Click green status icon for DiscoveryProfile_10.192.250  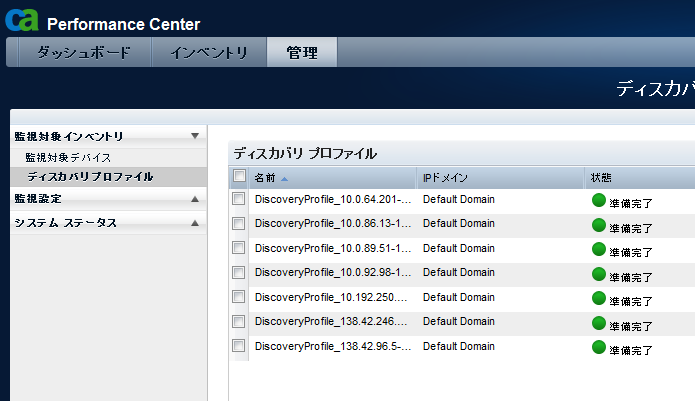tap(599, 298)
